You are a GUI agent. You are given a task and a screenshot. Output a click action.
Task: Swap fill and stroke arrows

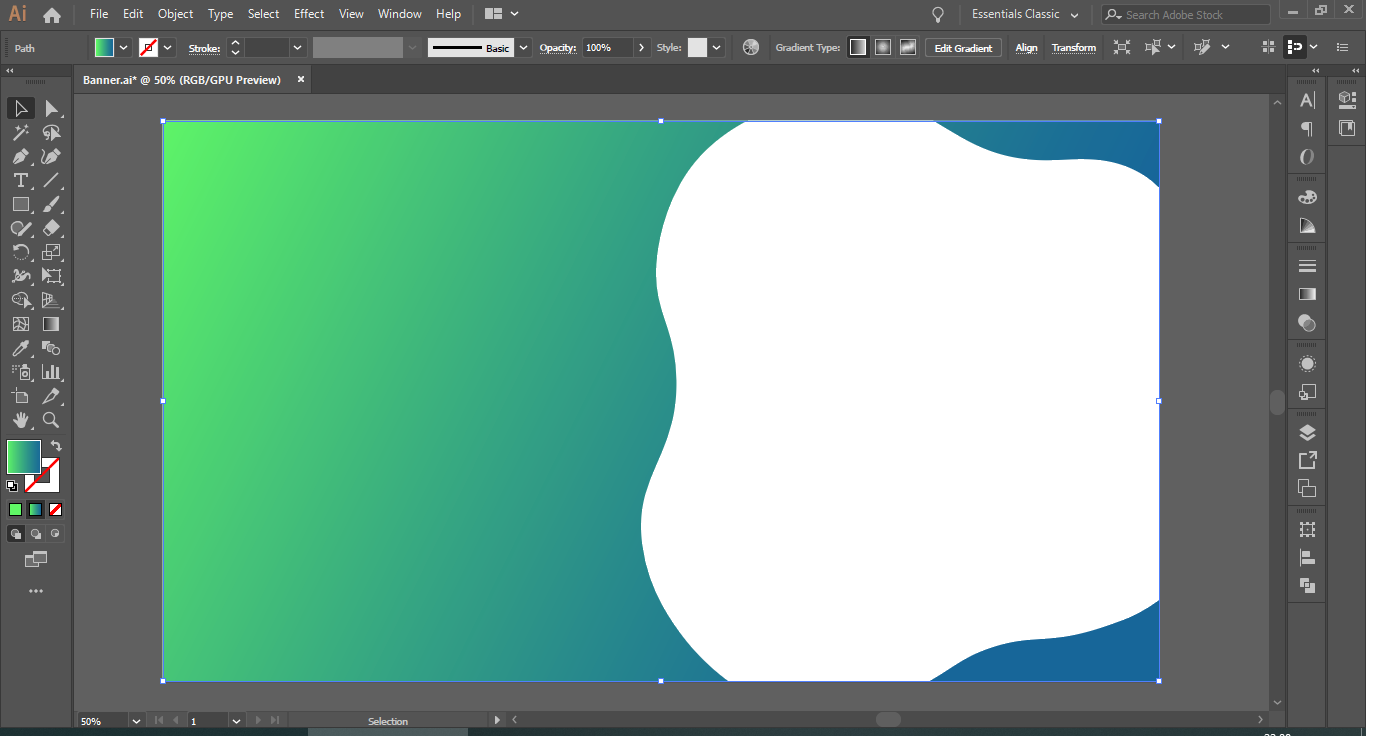56,446
